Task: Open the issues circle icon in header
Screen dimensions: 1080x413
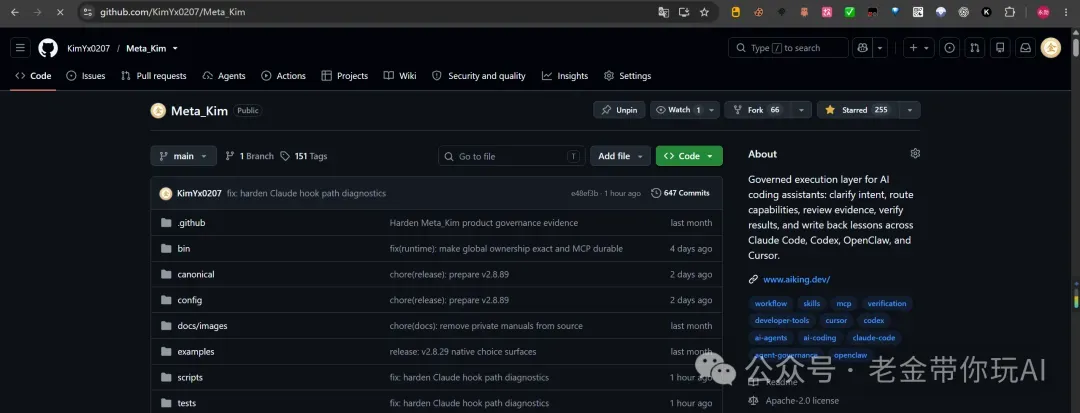Action: pyautogui.click(x=950, y=48)
